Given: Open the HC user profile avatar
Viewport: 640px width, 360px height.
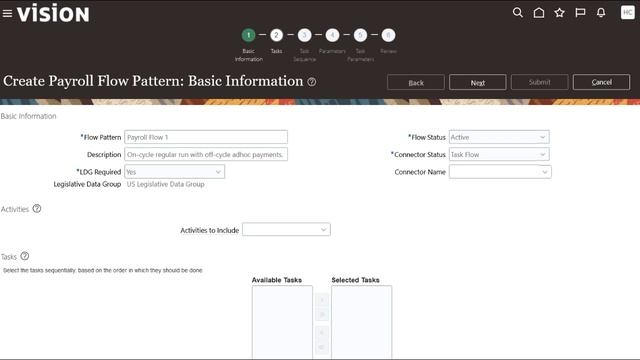Looking at the screenshot, I should point(627,12).
